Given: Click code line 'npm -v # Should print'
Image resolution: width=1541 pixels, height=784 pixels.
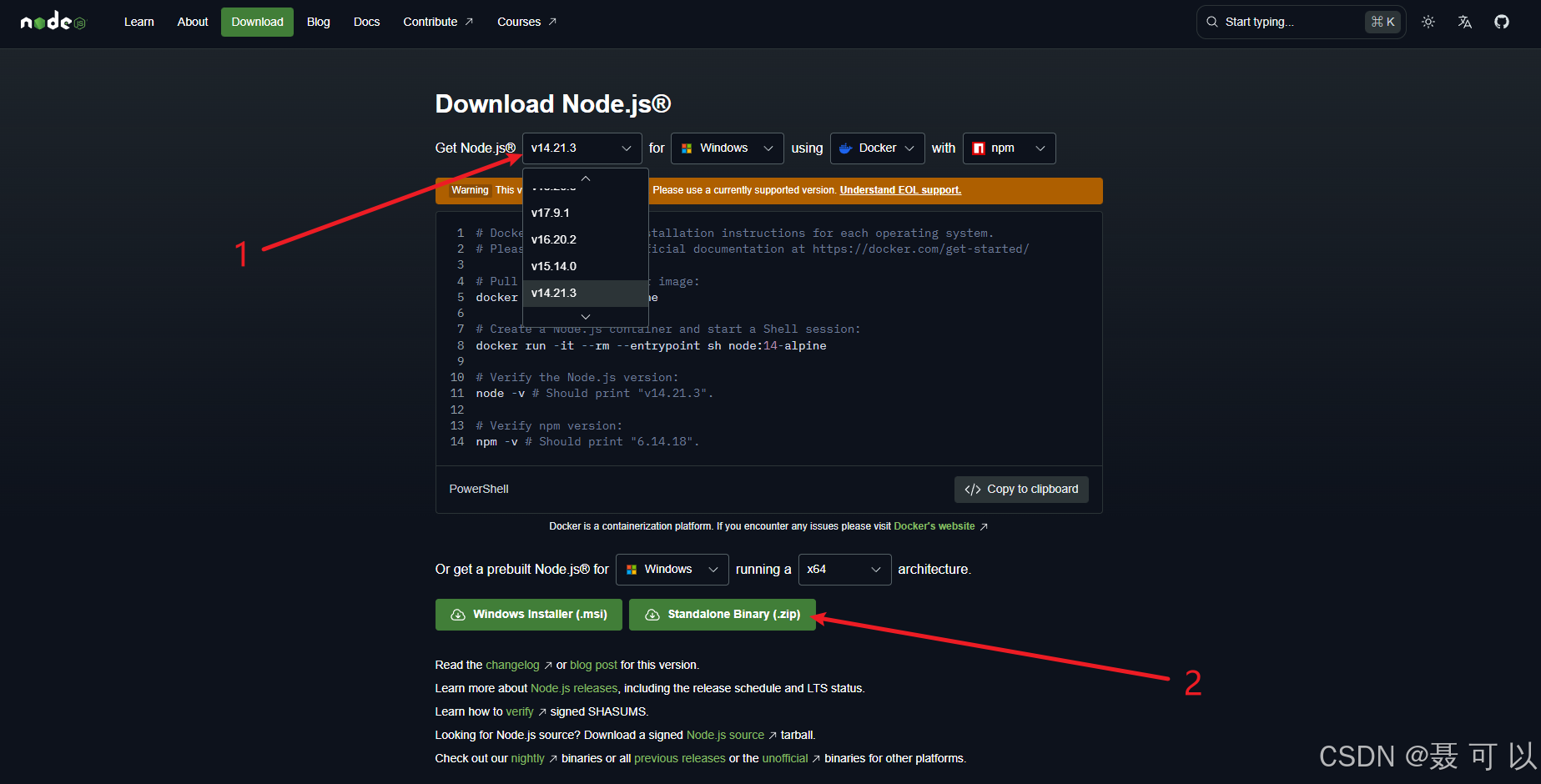Looking at the screenshot, I should click(588, 442).
